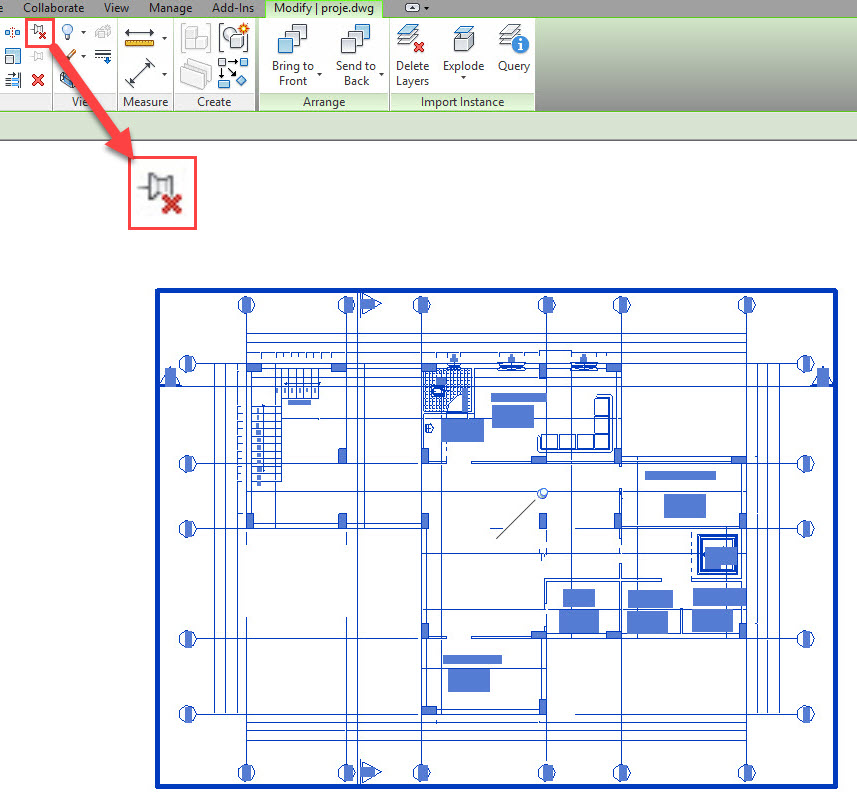Click the red X Delete tool
857x804 pixels.
pos(38,80)
